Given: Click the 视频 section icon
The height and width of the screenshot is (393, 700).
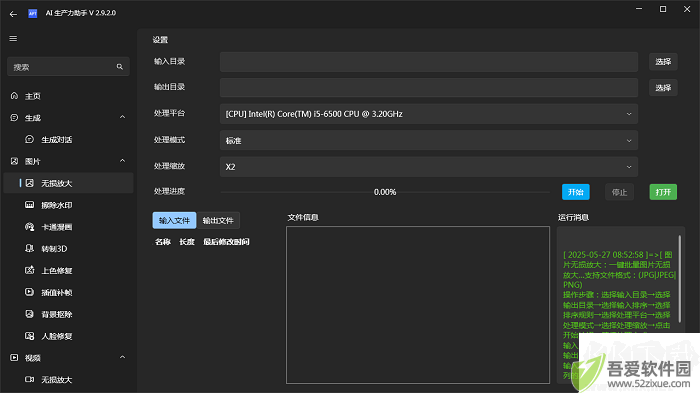Looking at the screenshot, I should (14, 358).
